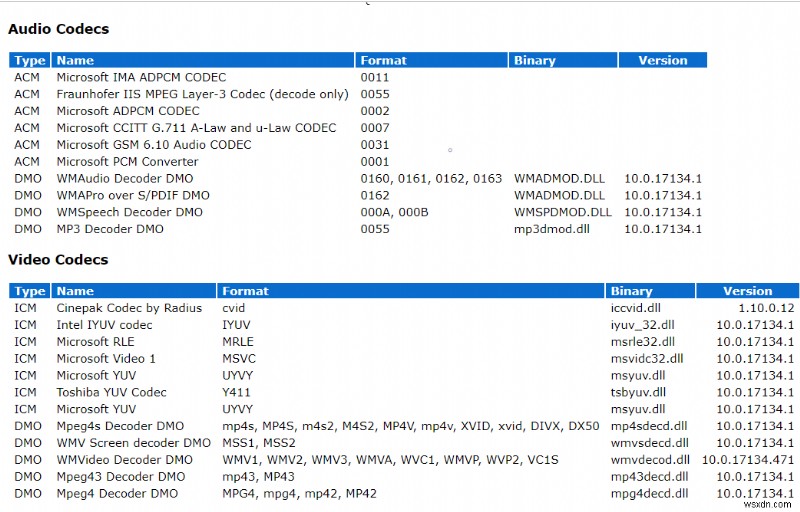The image size is (800, 512).
Task: Click format value 0001
Action: [x=374, y=162]
